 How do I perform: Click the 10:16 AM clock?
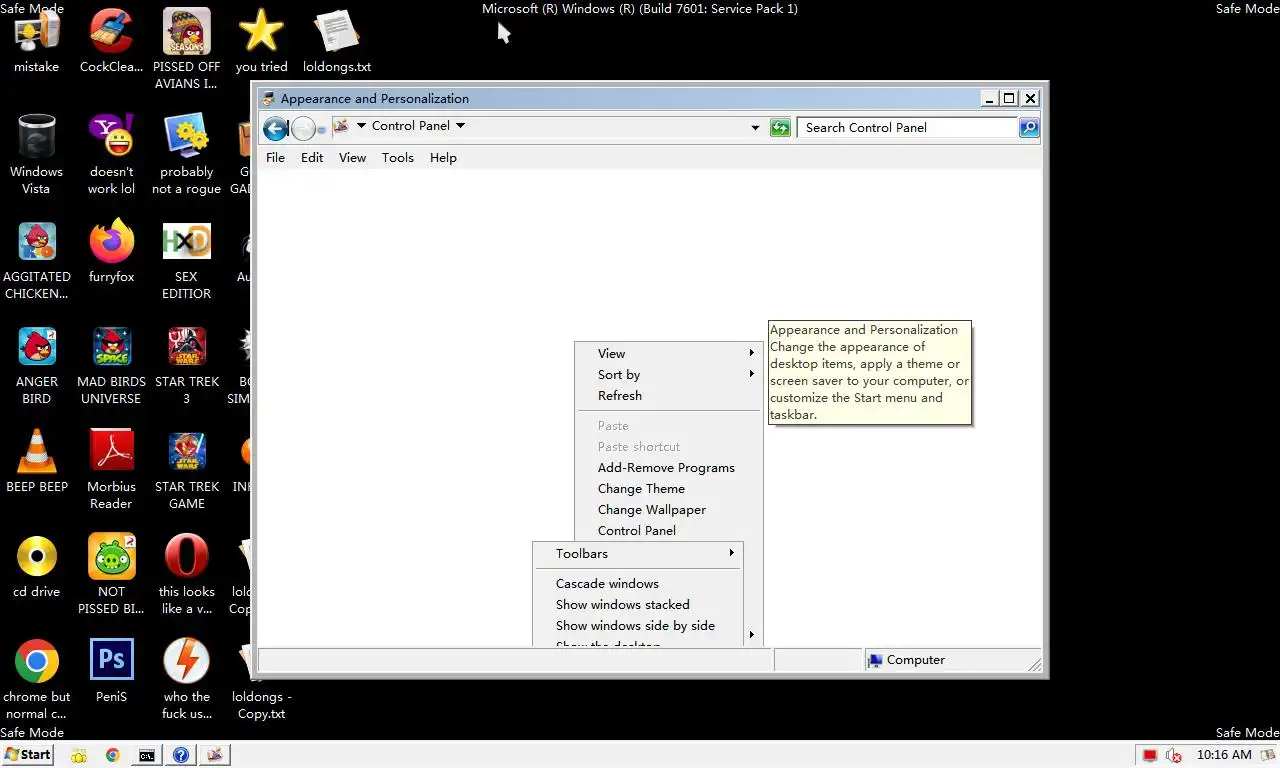coord(1224,755)
